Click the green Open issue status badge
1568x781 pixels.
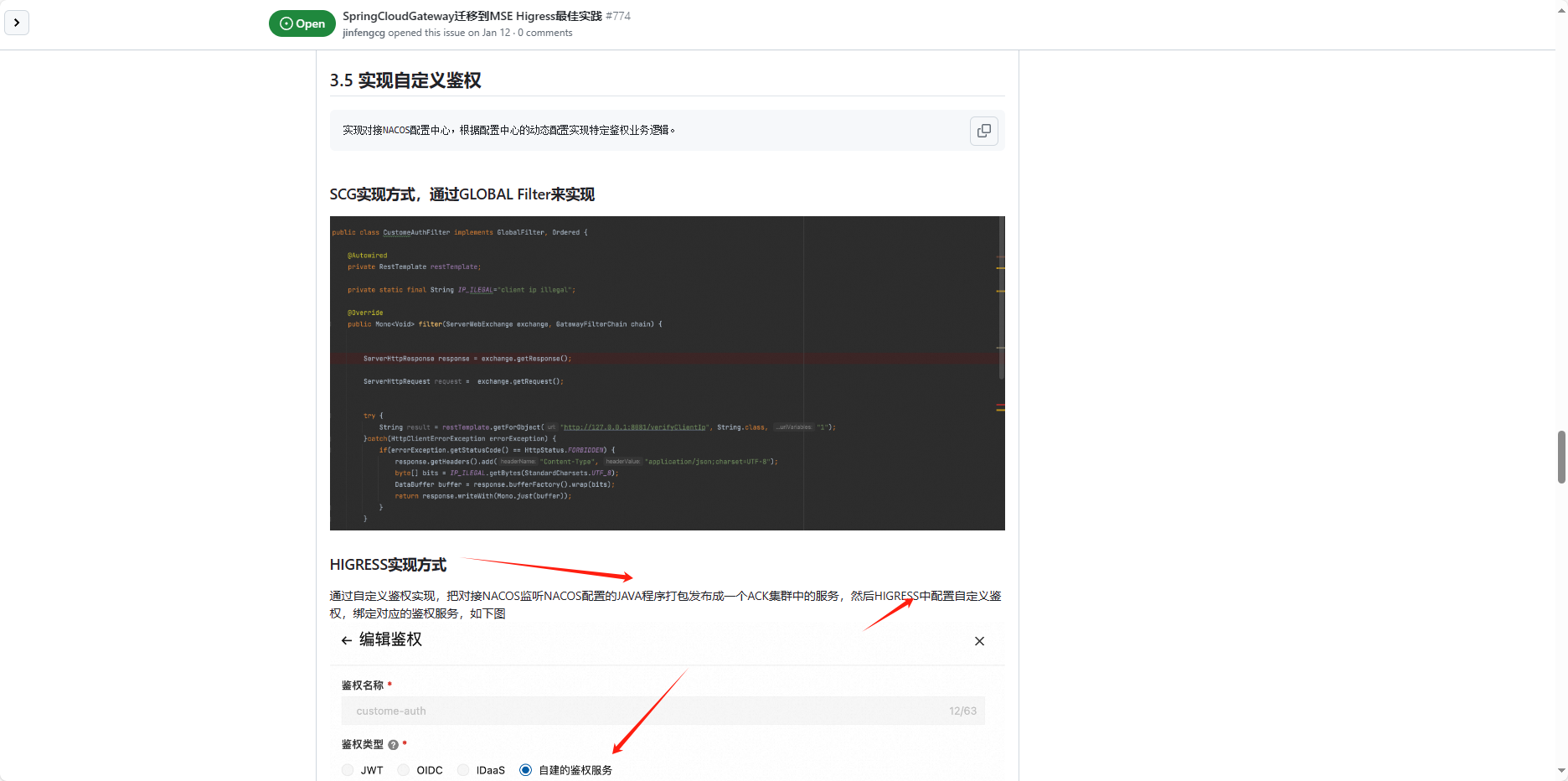[302, 23]
